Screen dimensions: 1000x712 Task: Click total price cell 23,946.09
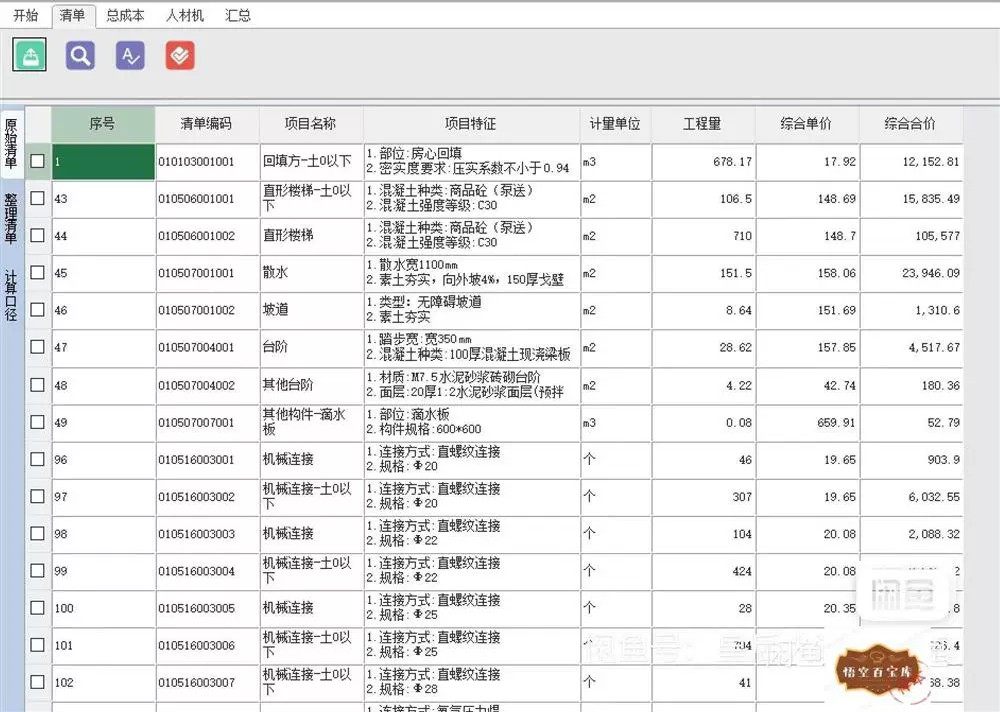(x=911, y=273)
